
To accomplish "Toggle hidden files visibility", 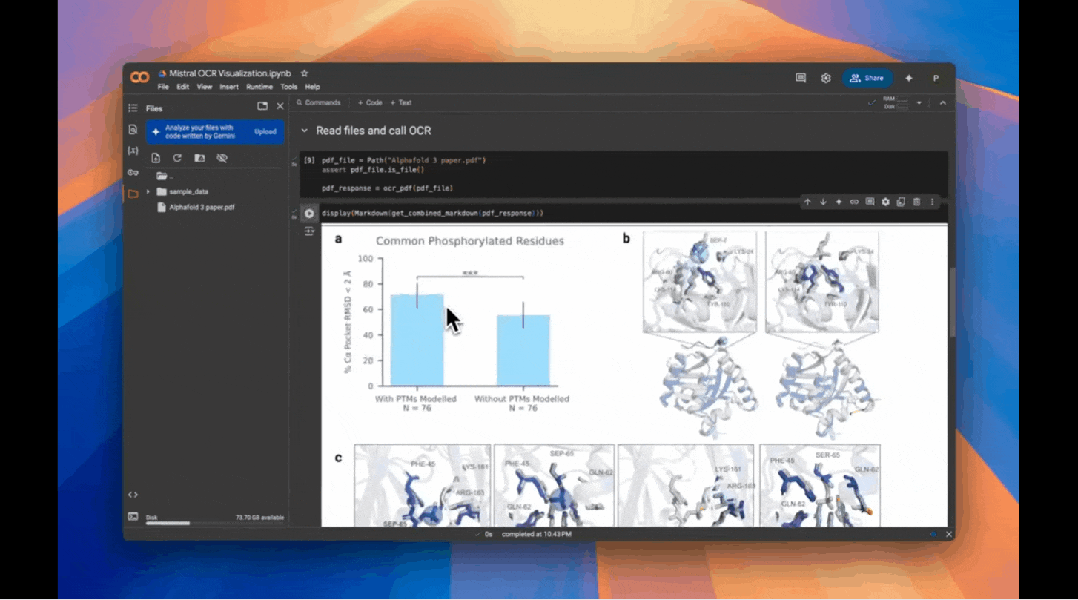I will point(221,158).
